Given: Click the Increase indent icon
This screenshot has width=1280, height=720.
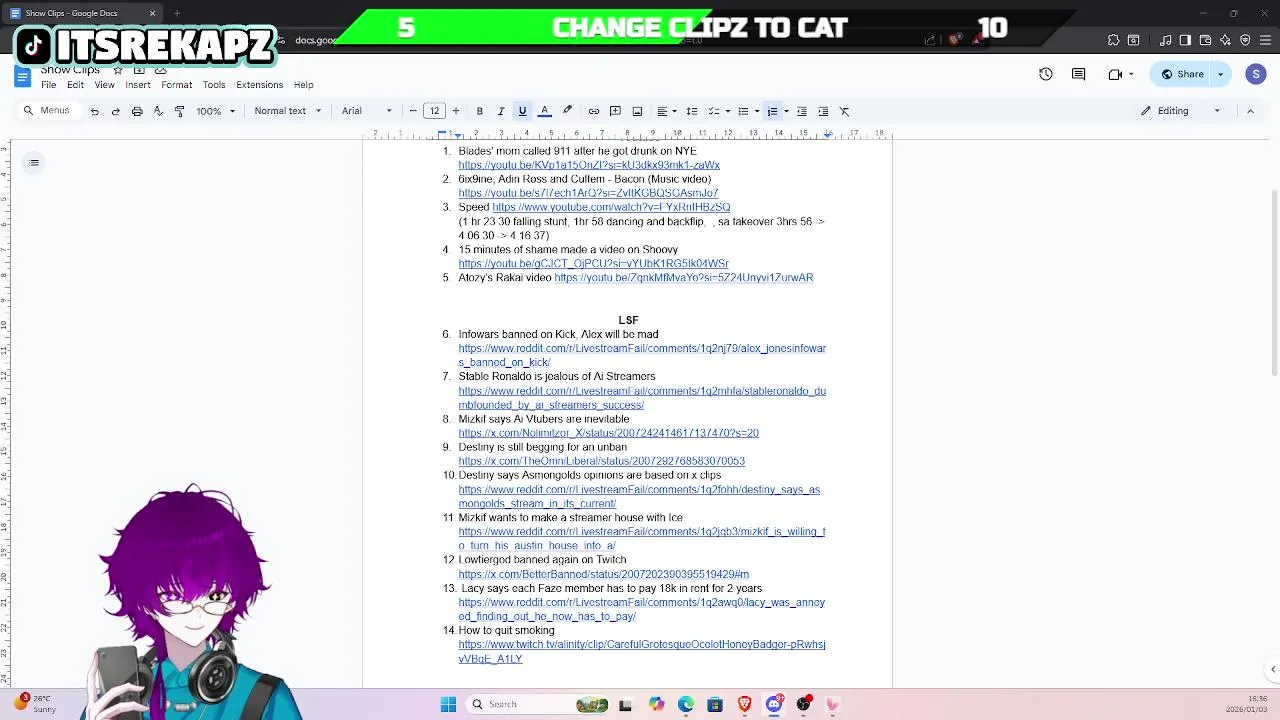Looking at the screenshot, I should point(823,111).
